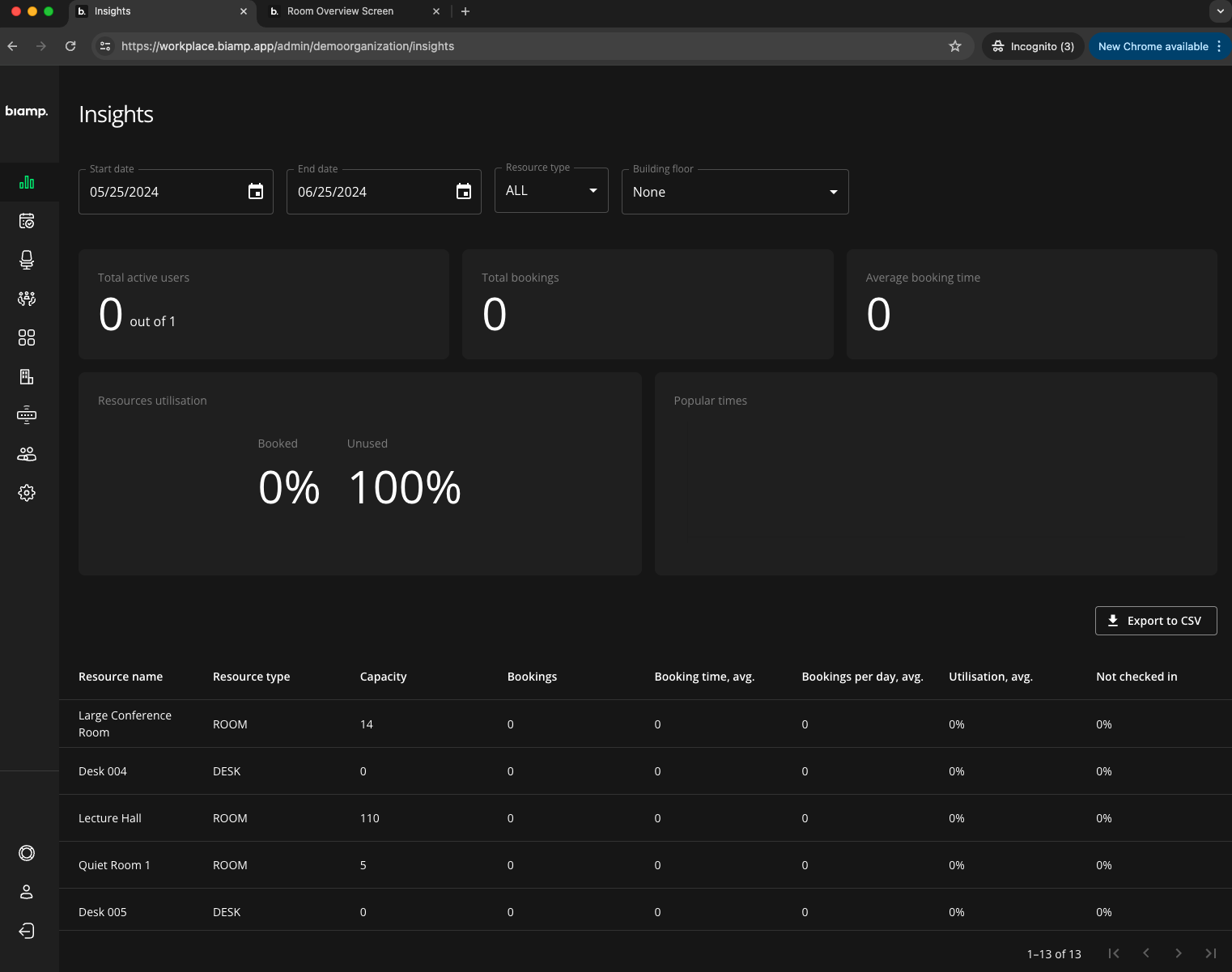This screenshot has width=1232, height=972.
Task: Open the meeting group sidebar icon
Action: tap(27, 299)
